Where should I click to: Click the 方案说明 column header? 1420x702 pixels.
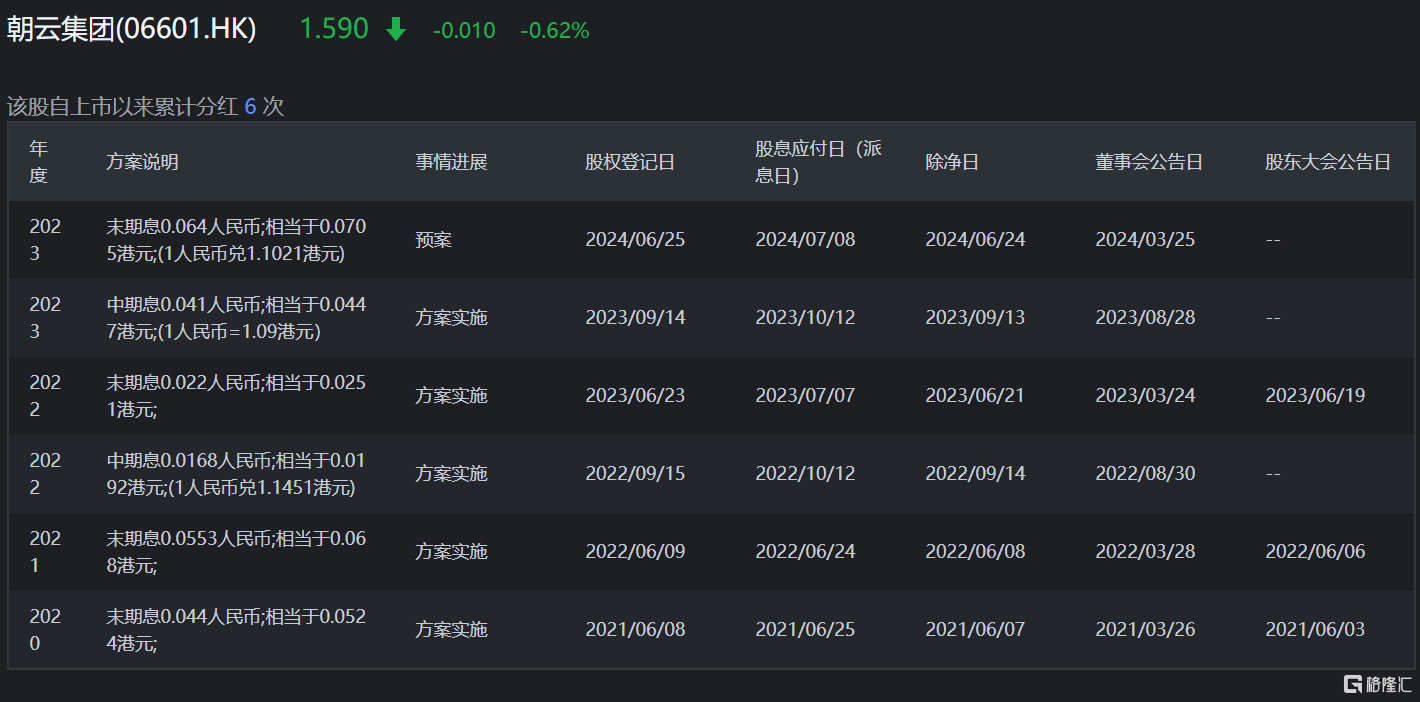[x=142, y=162]
